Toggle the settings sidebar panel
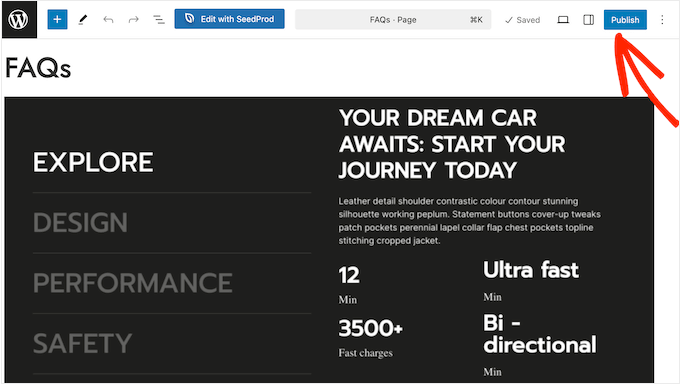680x384 pixels. click(588, 20)
